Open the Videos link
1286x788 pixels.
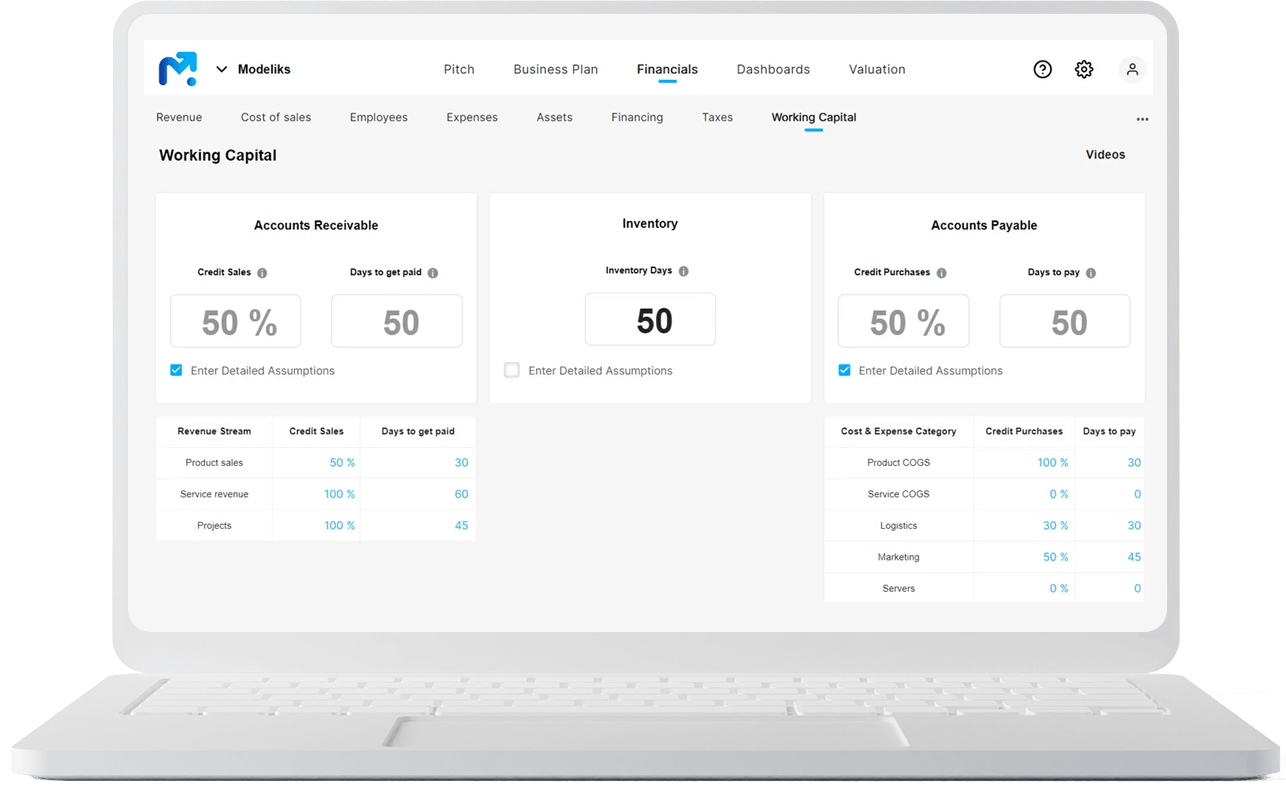coord(1105,155)
